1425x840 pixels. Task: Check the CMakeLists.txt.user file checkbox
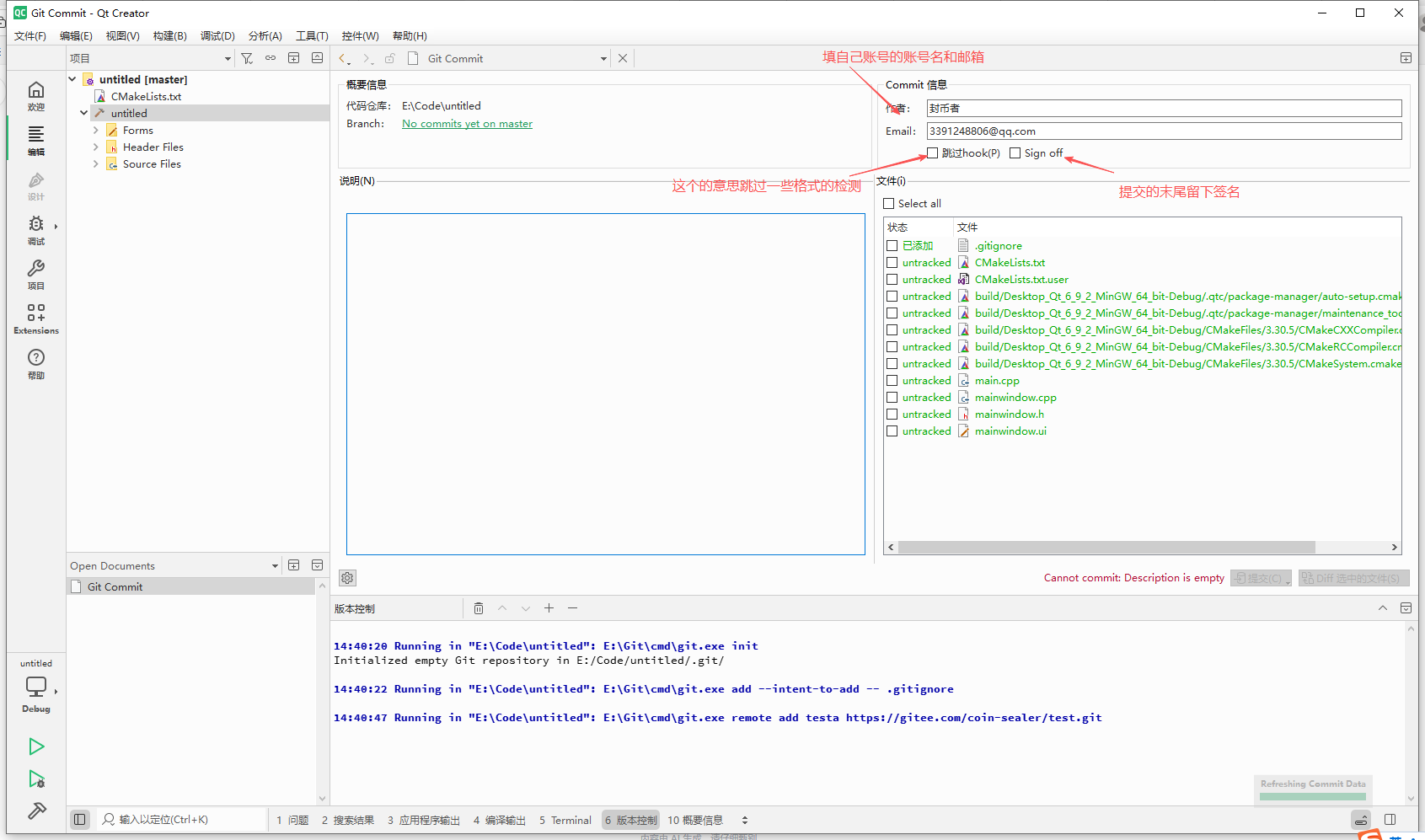[892, 280]
